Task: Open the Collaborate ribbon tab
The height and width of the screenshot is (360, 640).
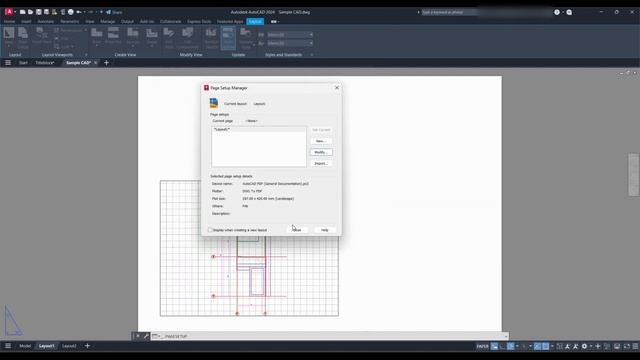Action: coord(170,21)
